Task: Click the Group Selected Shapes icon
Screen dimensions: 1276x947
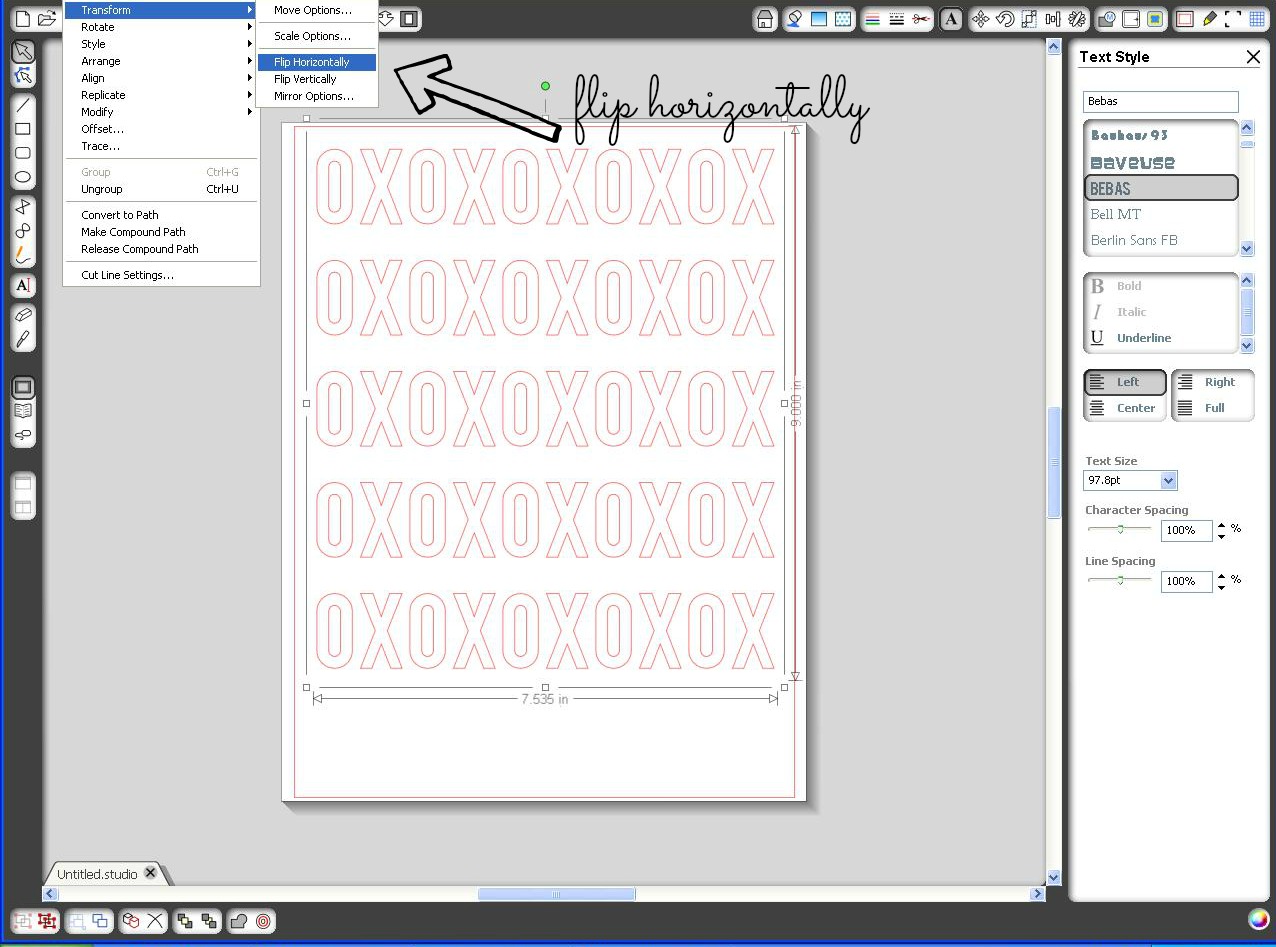Action: [x=23, y=921]
